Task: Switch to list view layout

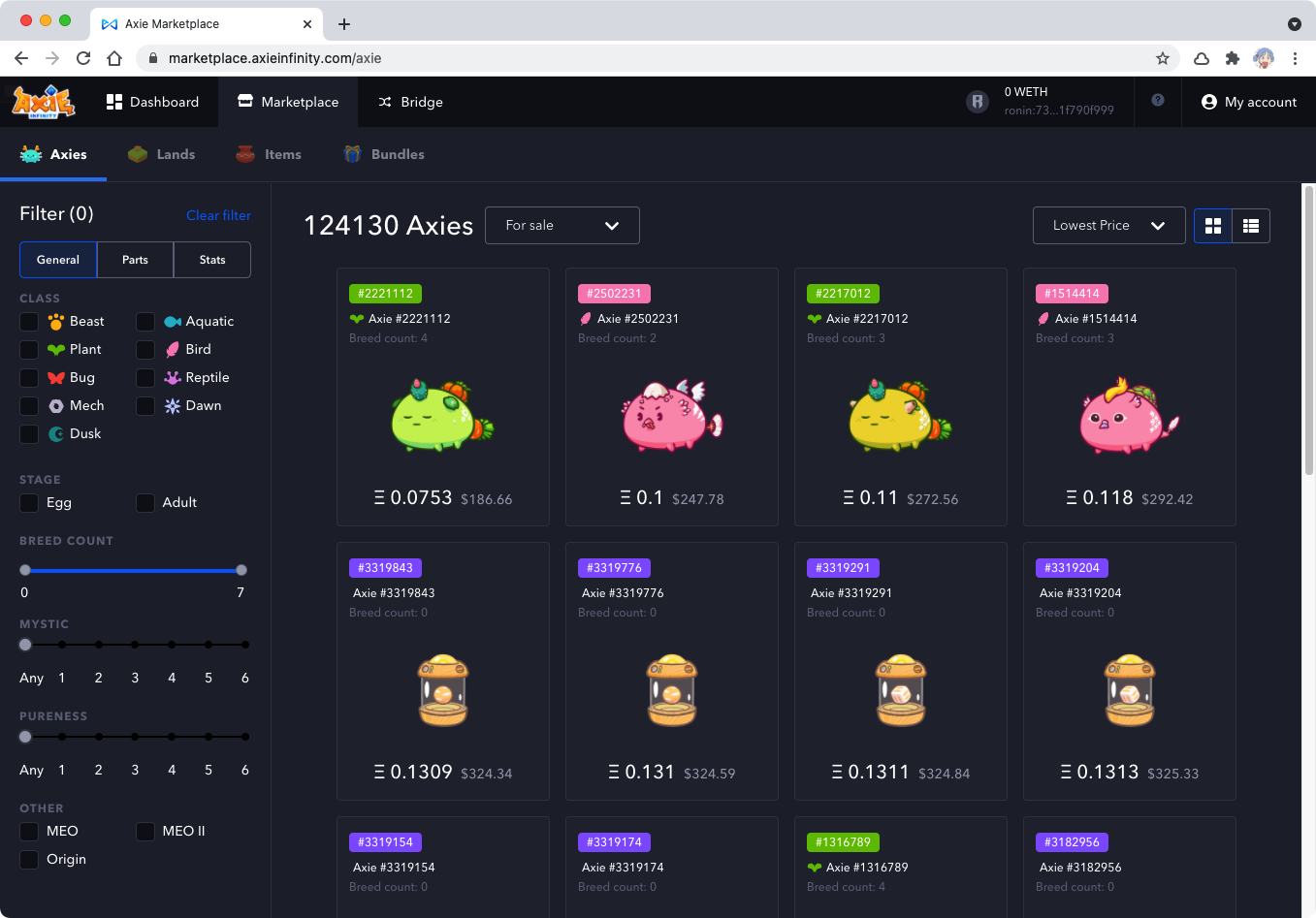Action: (1251, 226)
